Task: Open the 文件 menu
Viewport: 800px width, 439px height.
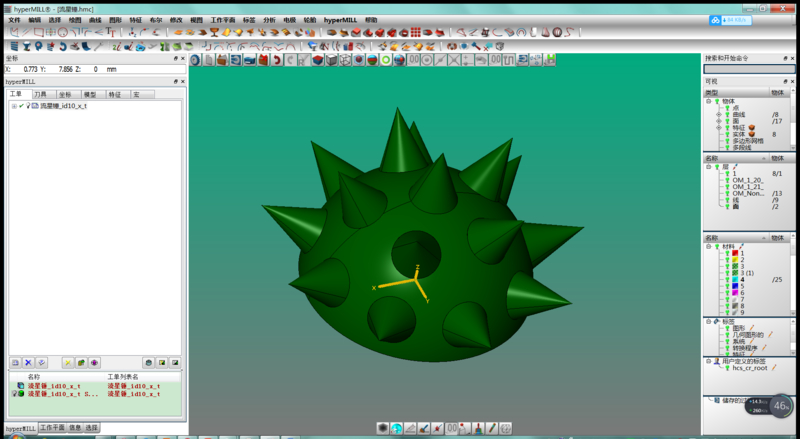Action: 14,20
